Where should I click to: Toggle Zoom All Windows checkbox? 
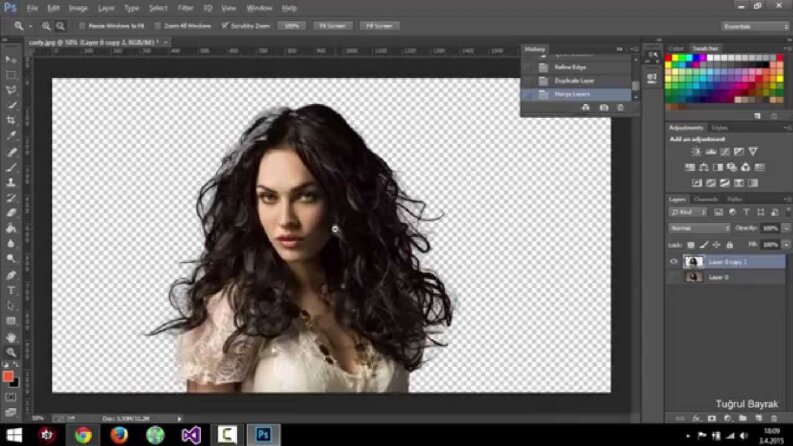pyautogui.click(x=157, y=26)
